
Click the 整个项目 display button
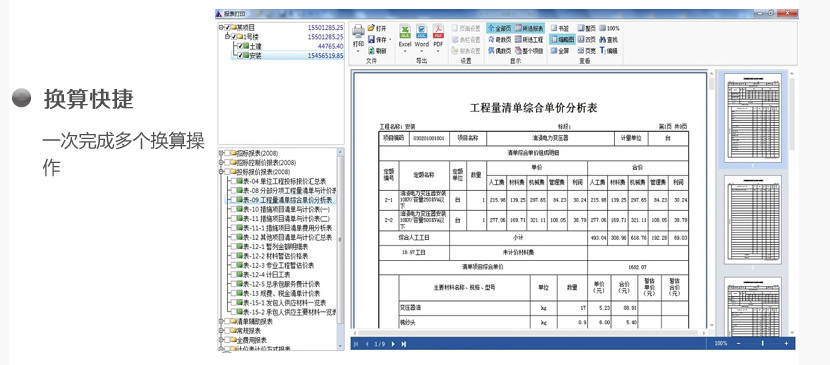pos(529,51)
